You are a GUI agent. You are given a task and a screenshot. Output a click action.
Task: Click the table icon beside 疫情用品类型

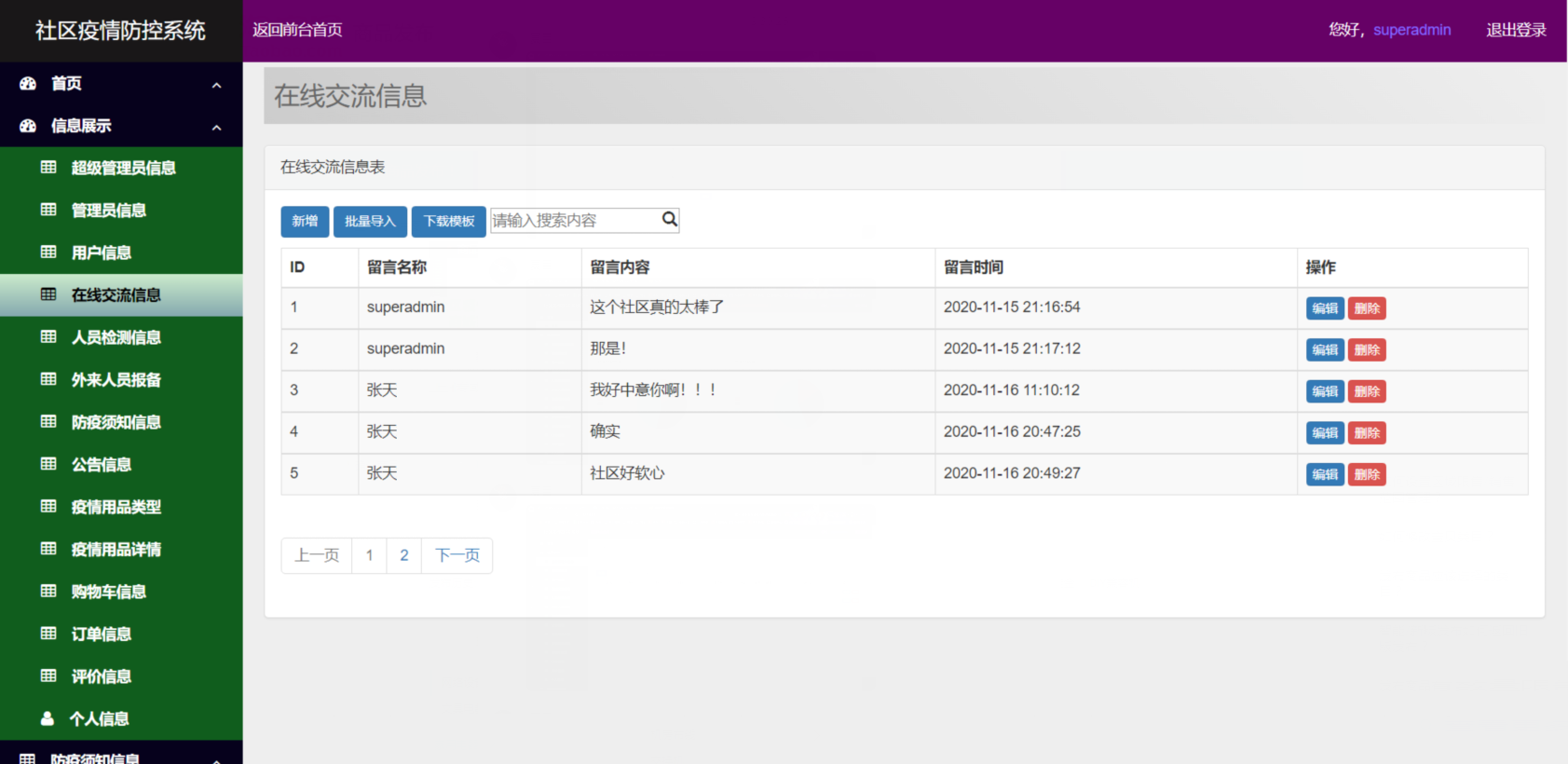48,507
